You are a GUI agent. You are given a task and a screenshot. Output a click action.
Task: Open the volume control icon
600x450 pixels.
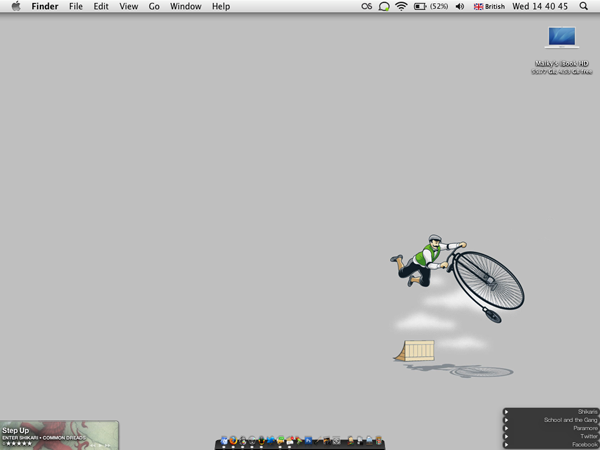click(460, 7)
